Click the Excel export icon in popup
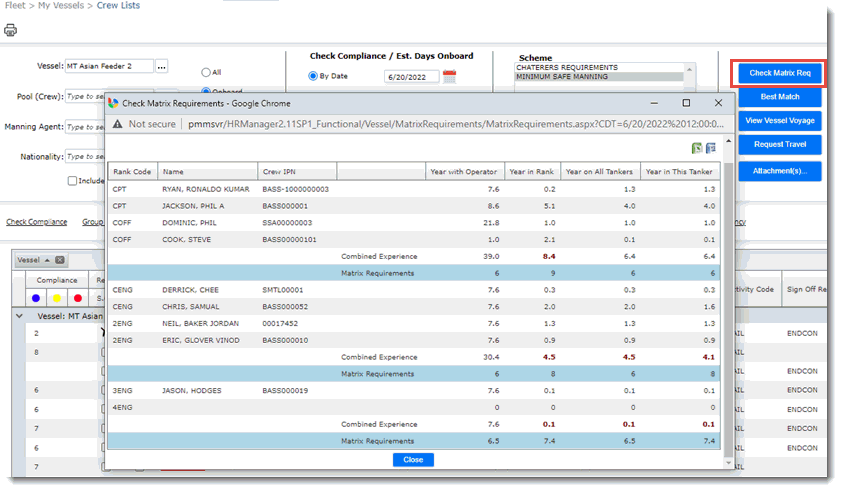 tap(696, 148)
